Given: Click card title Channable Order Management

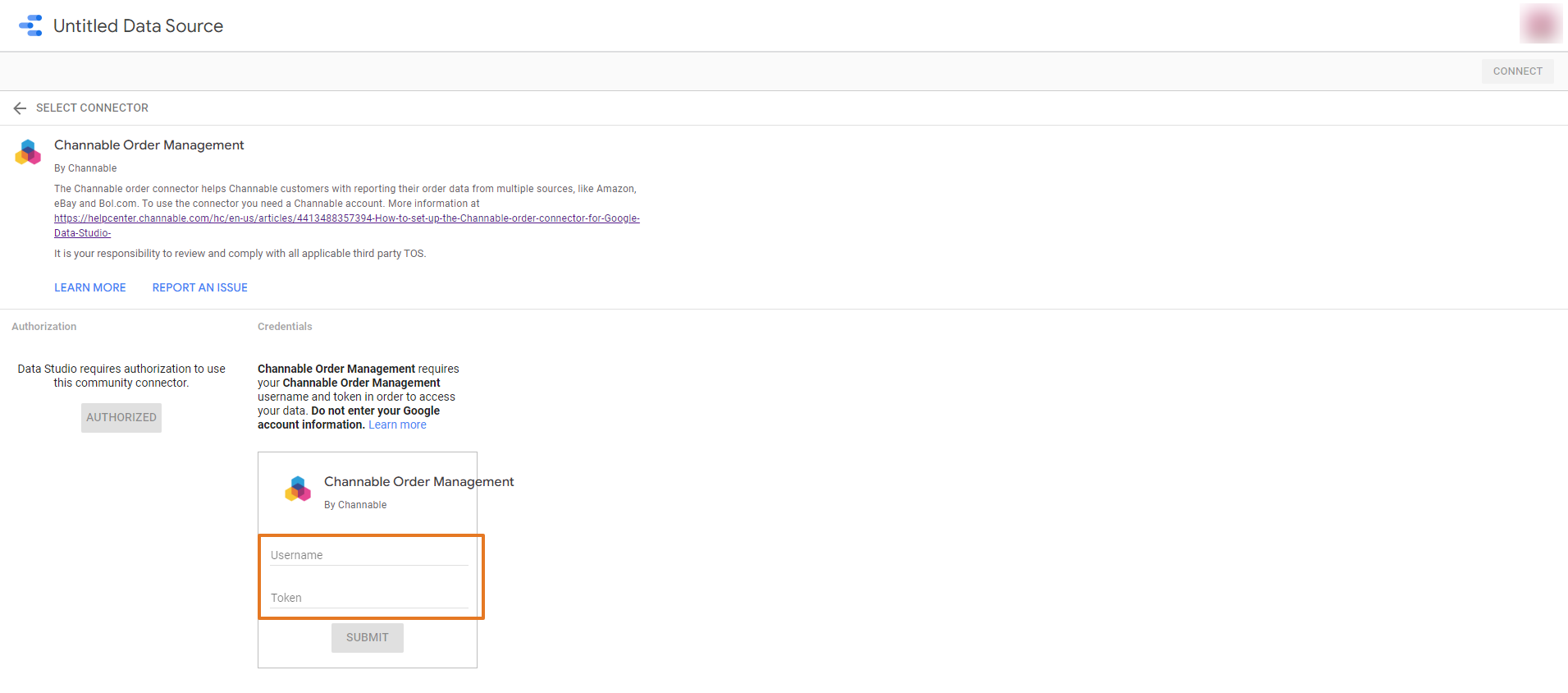Looking at the screenshot, I should pos(418,481).
